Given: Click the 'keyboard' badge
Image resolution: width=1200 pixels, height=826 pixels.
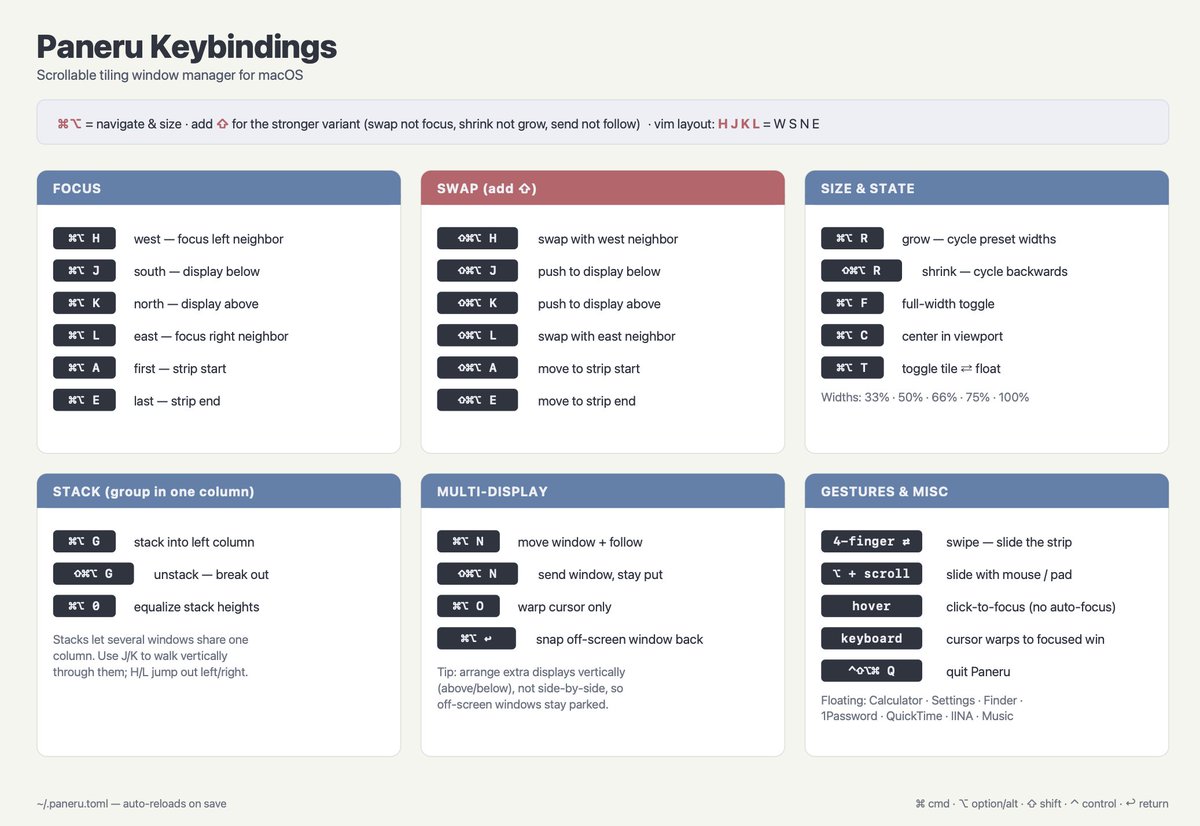Looking at the screenshot, I should (871, 639).
